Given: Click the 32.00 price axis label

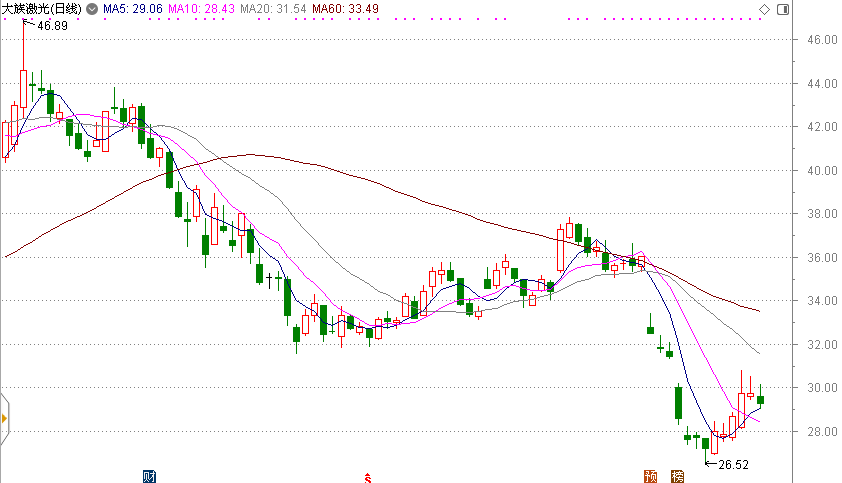Looking at the screenshot, I should (822, 345).
